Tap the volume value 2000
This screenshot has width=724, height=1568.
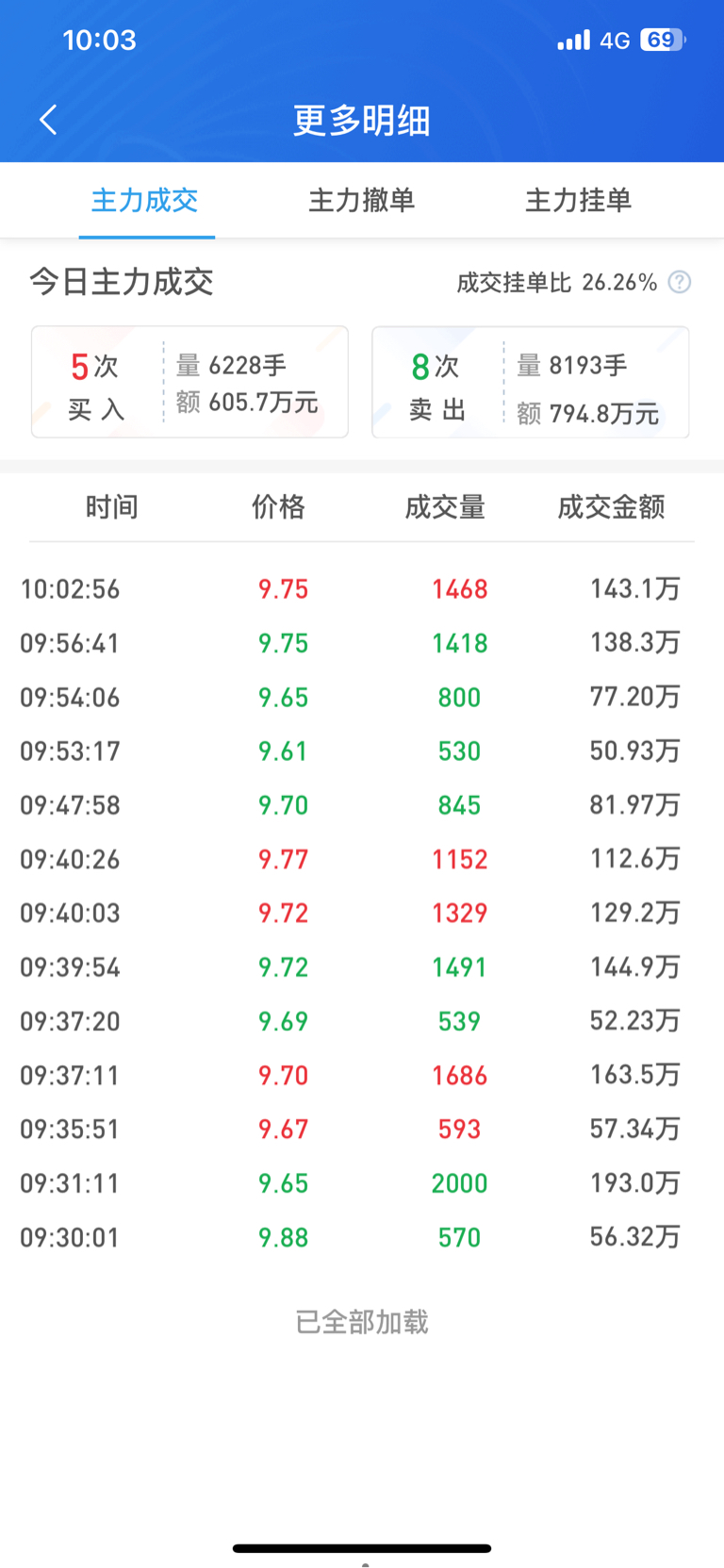coord(460,1183)
